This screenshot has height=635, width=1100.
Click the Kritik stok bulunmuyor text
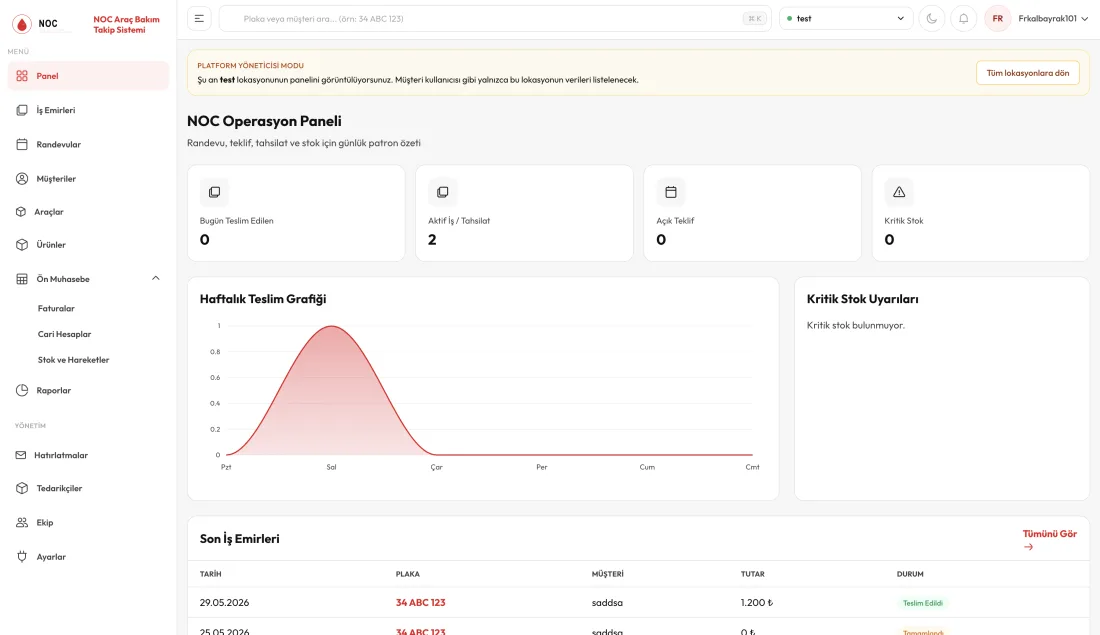coord(856,326)
